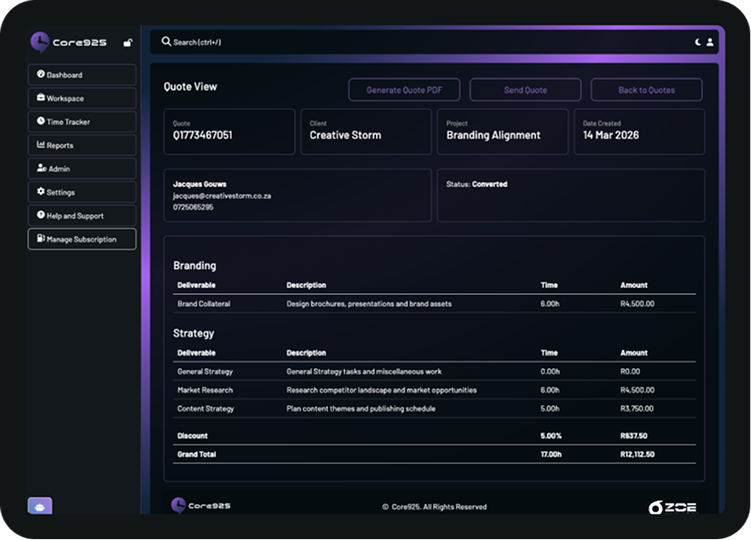
Task: Open the Dashboard menu item
Action: (82, 75)
